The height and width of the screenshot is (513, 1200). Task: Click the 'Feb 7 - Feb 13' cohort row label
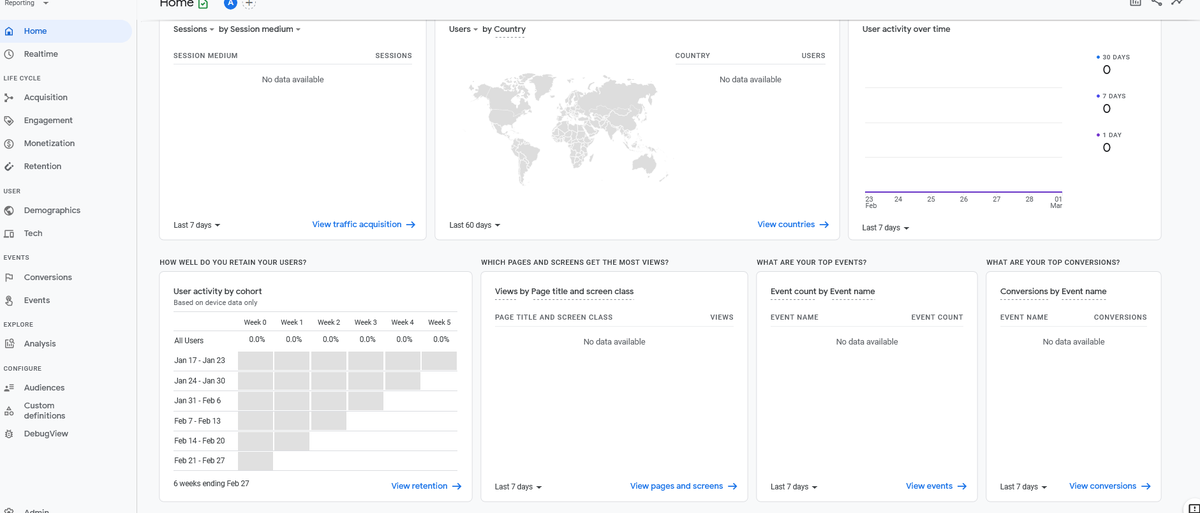197,421
